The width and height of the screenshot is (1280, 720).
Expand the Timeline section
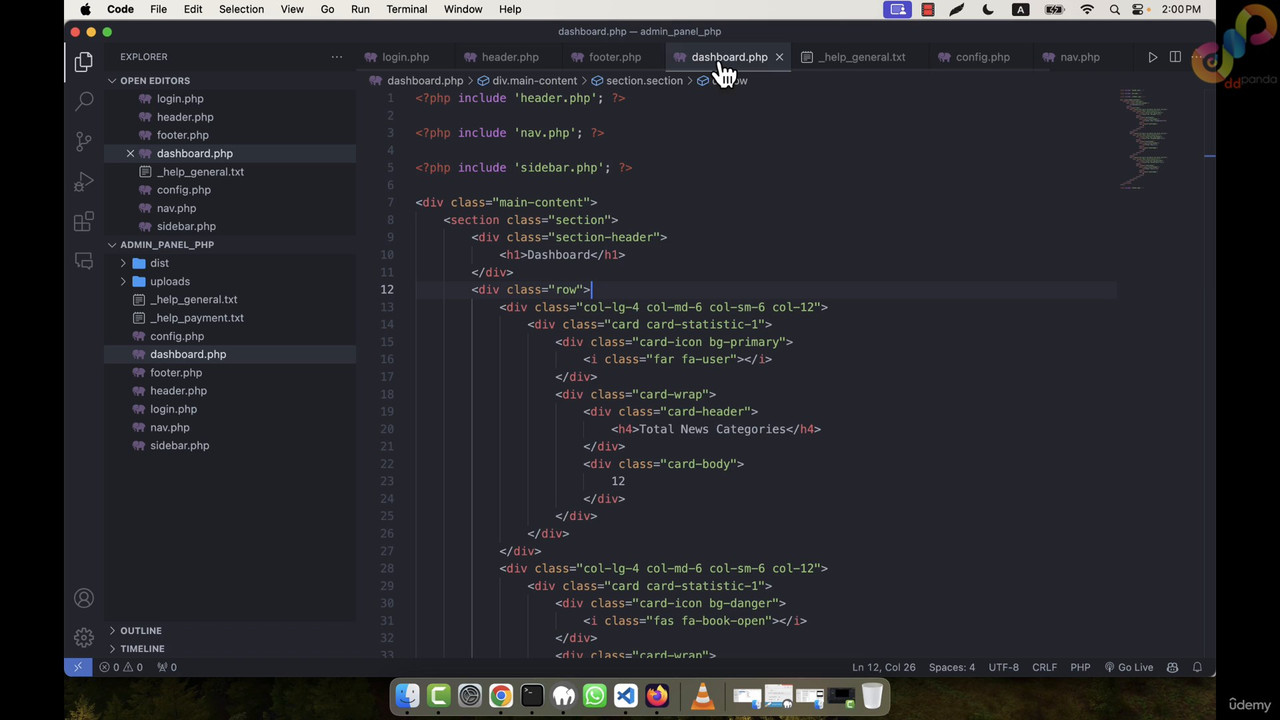[142, 648]
